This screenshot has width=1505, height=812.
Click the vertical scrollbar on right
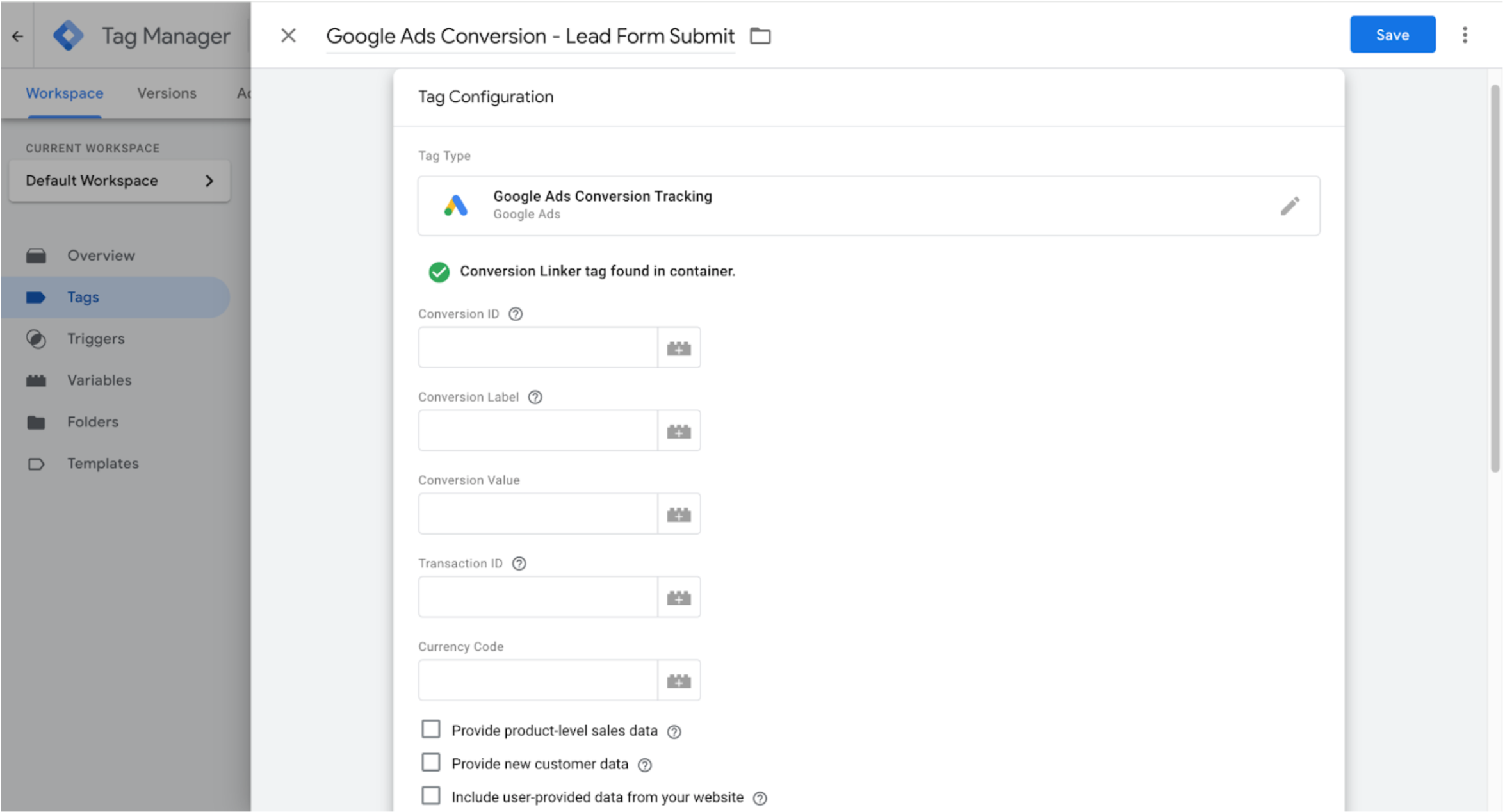coord(1495,280)
